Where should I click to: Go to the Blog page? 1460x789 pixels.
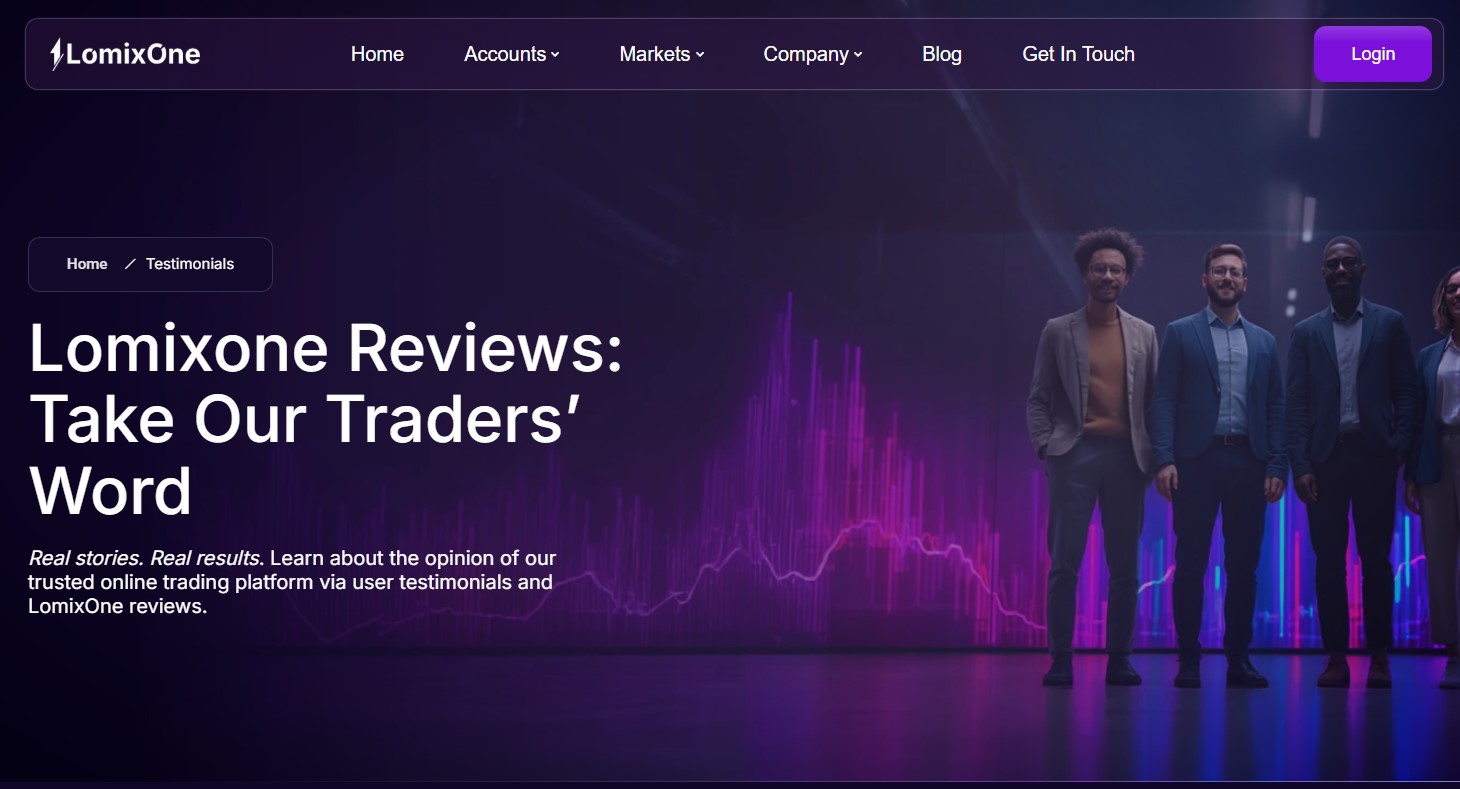pos(942,54)
